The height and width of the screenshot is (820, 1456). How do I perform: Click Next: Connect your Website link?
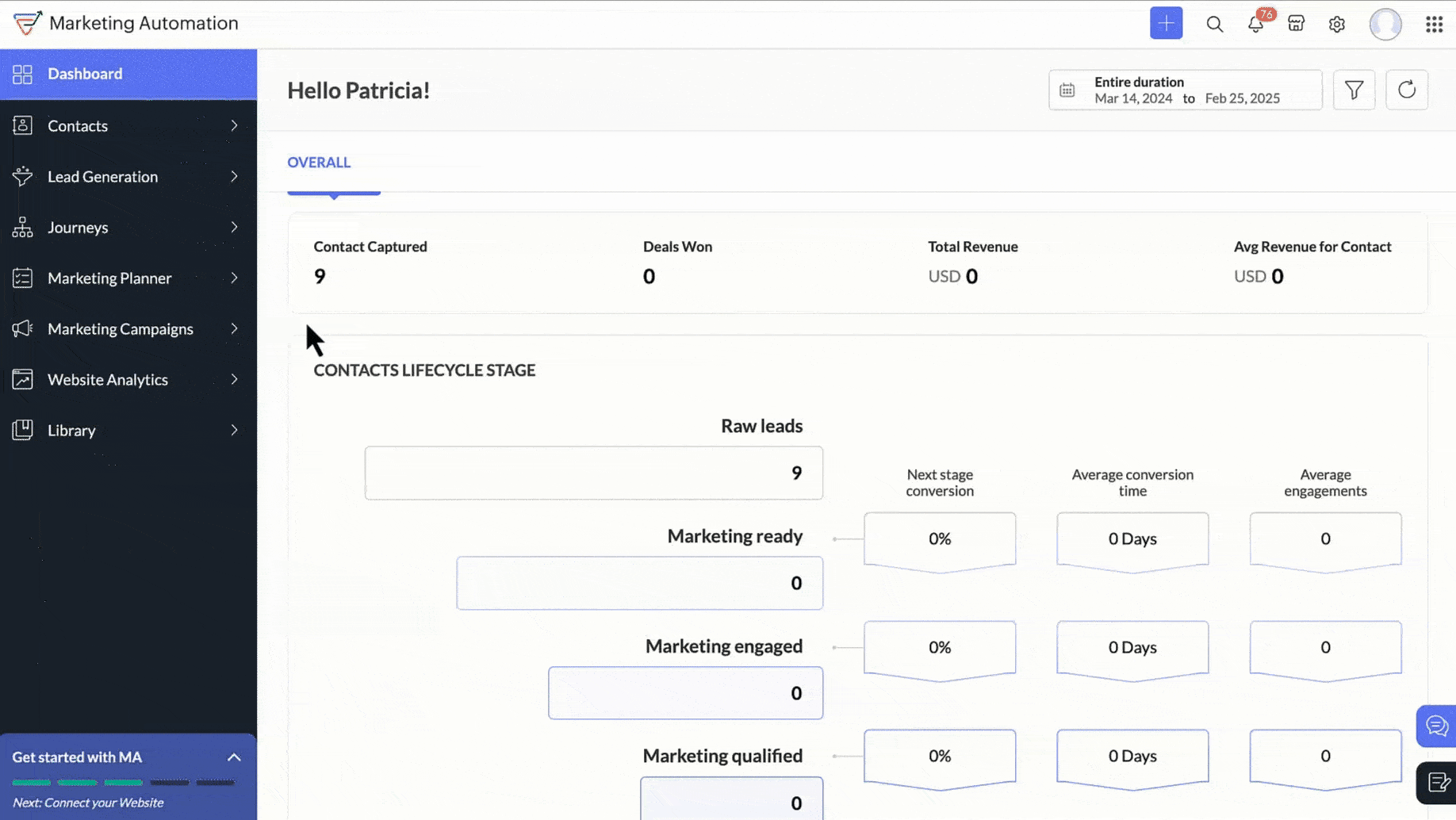point(88,803)
